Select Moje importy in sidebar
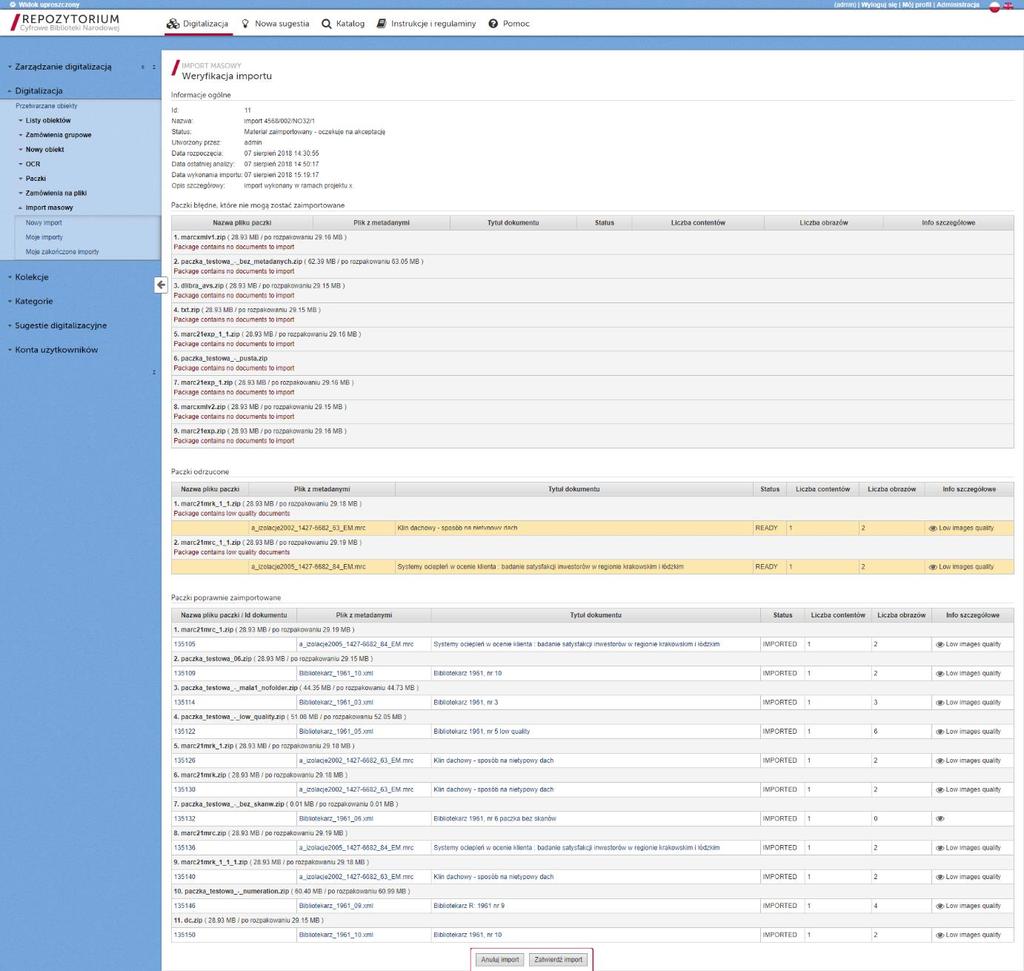This screenshot has height=971, width=1024. (x=44, y=237)
